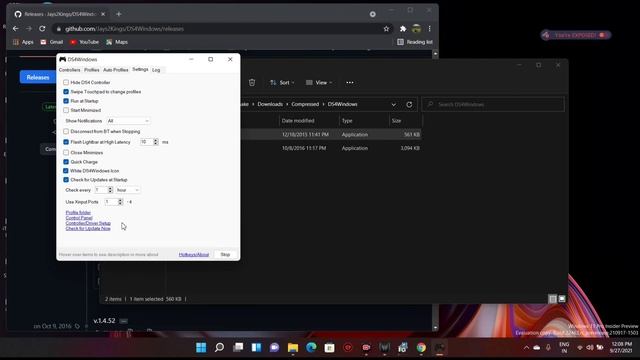Click the latency milliseconds stepper arrows

[x=156, y=142]
